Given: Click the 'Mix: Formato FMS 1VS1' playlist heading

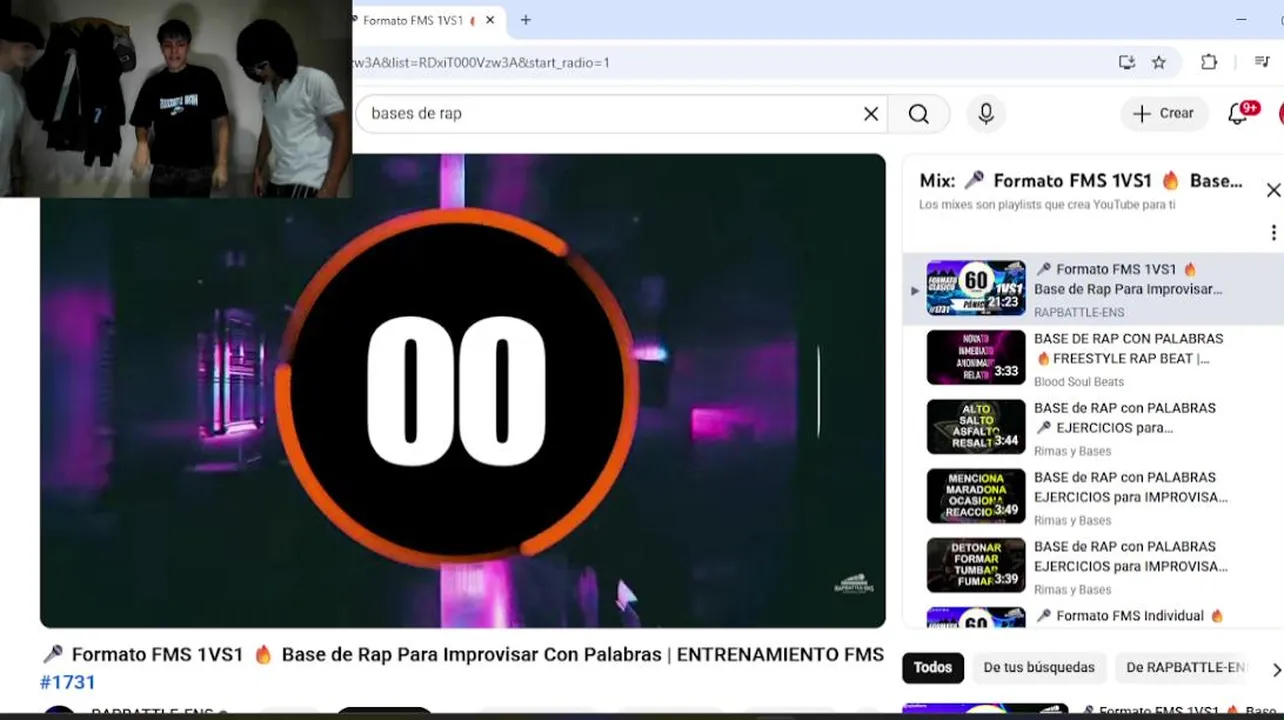Looking at the screenshot, I should point(1081,181).
